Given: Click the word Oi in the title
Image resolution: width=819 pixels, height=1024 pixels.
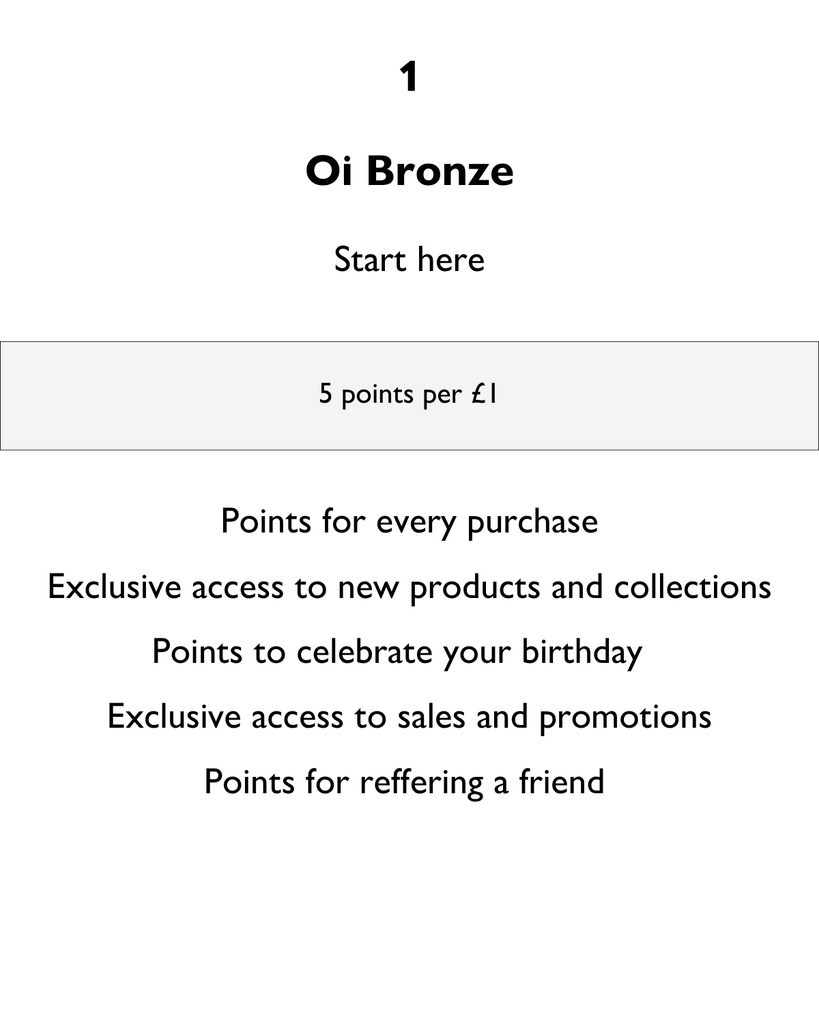Looking at the screenshot, I should click(x=329, y=170).
